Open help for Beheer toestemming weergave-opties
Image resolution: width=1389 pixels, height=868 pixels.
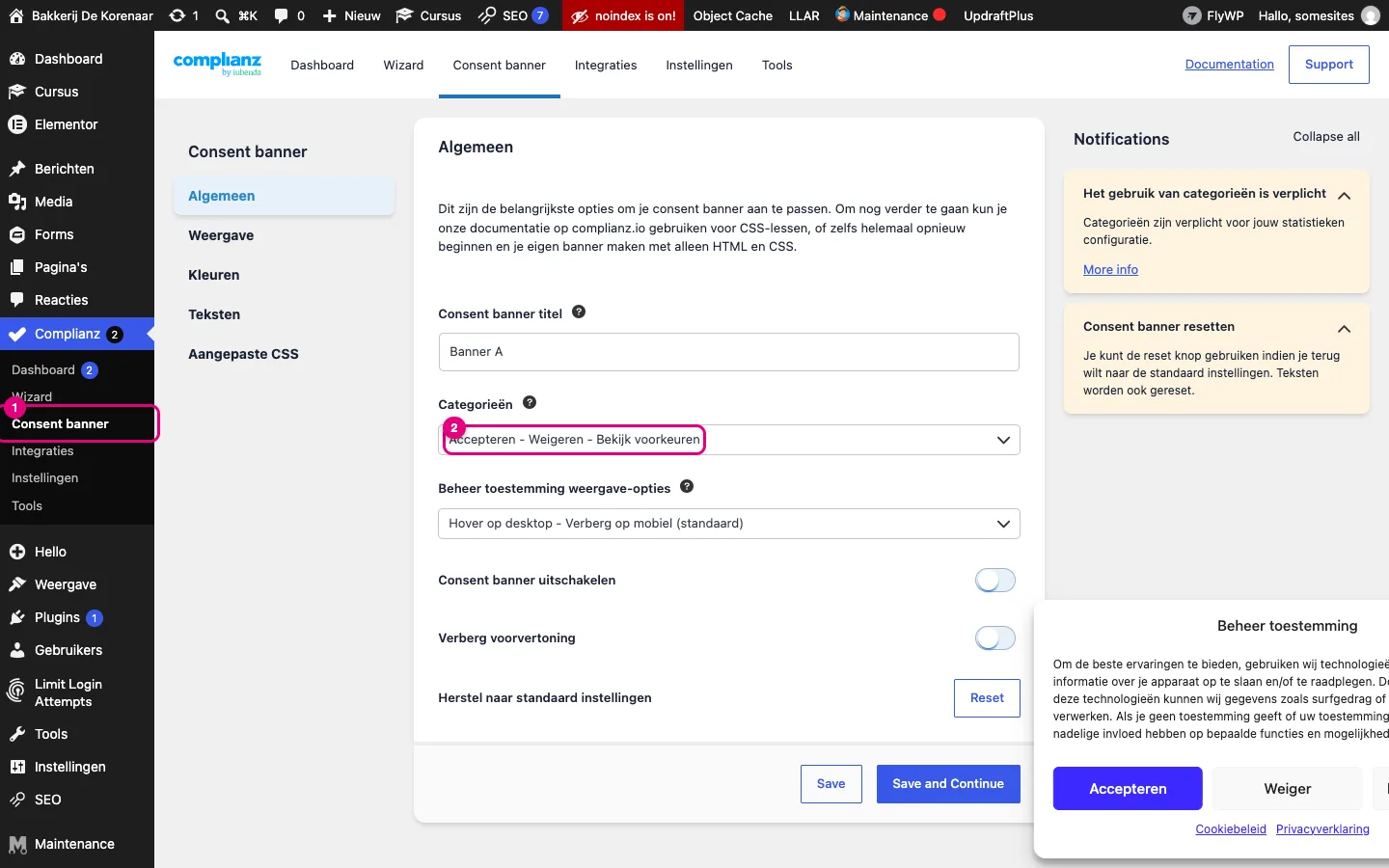[687, 486]
